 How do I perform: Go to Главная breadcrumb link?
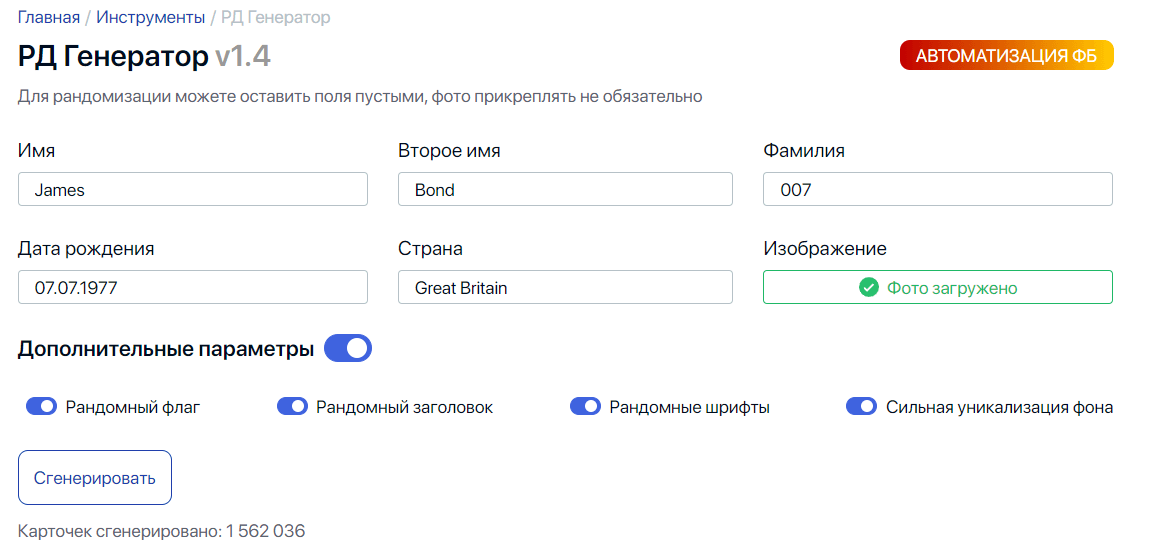[x=49, y=17]
